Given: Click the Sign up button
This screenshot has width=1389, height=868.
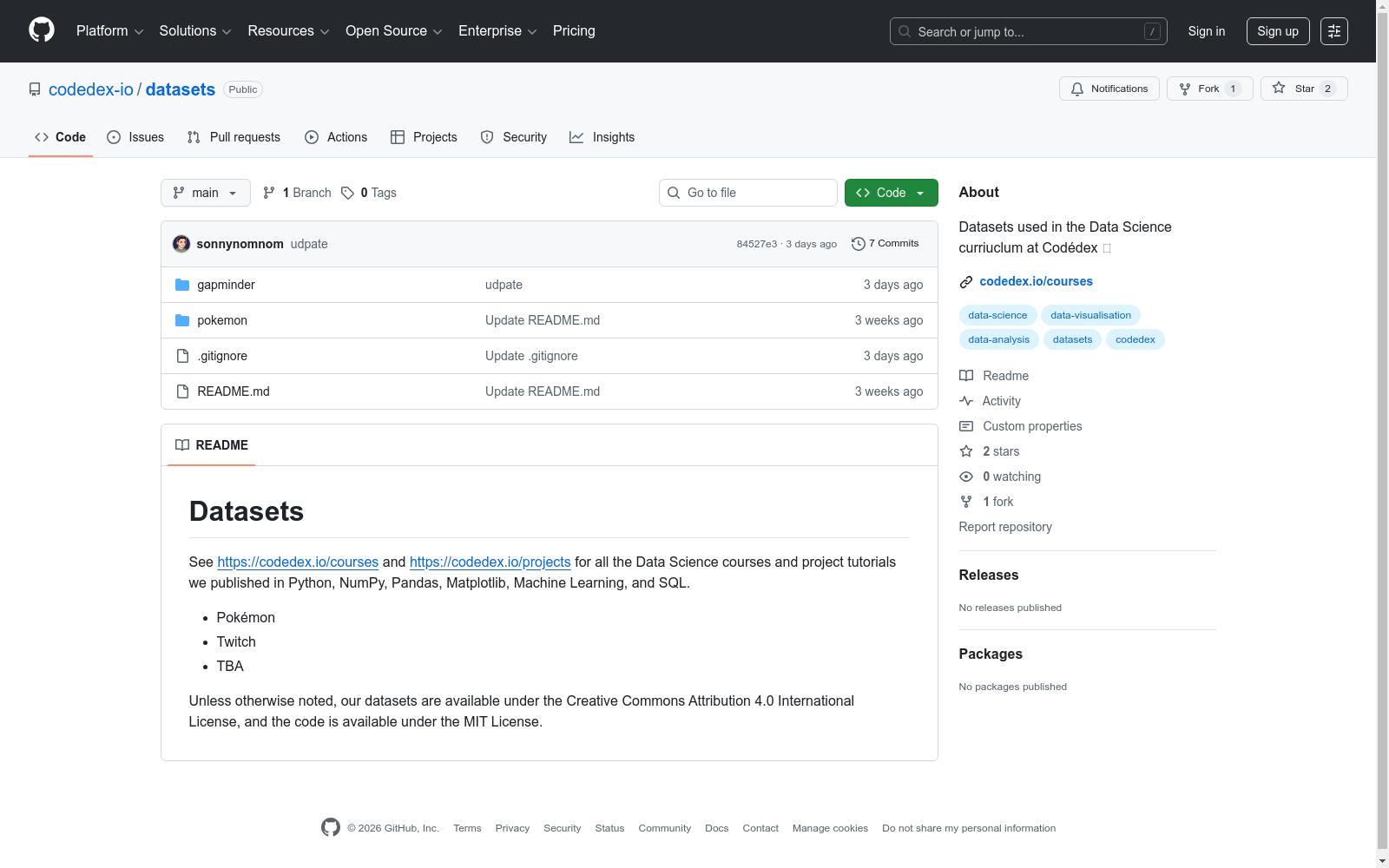Looking at the screenshot, I should [1278, 31].
